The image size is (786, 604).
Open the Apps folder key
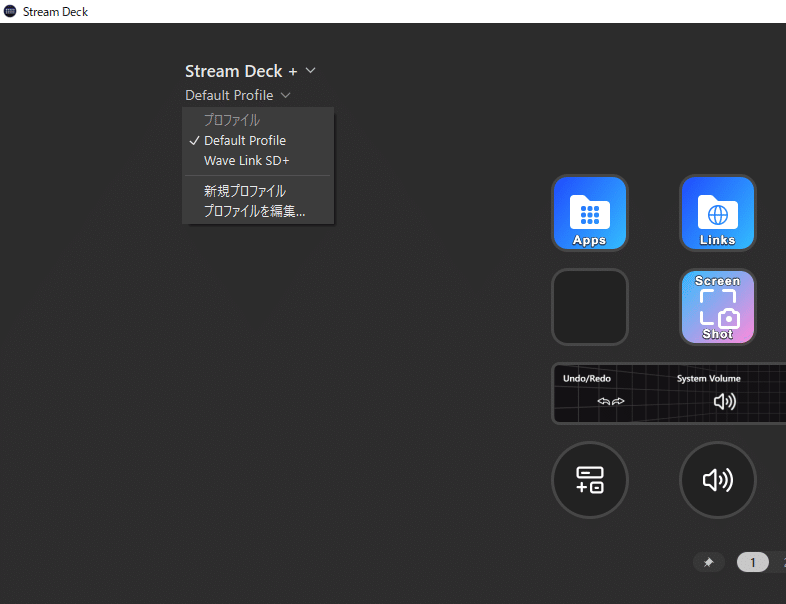(x=590, y=213)
